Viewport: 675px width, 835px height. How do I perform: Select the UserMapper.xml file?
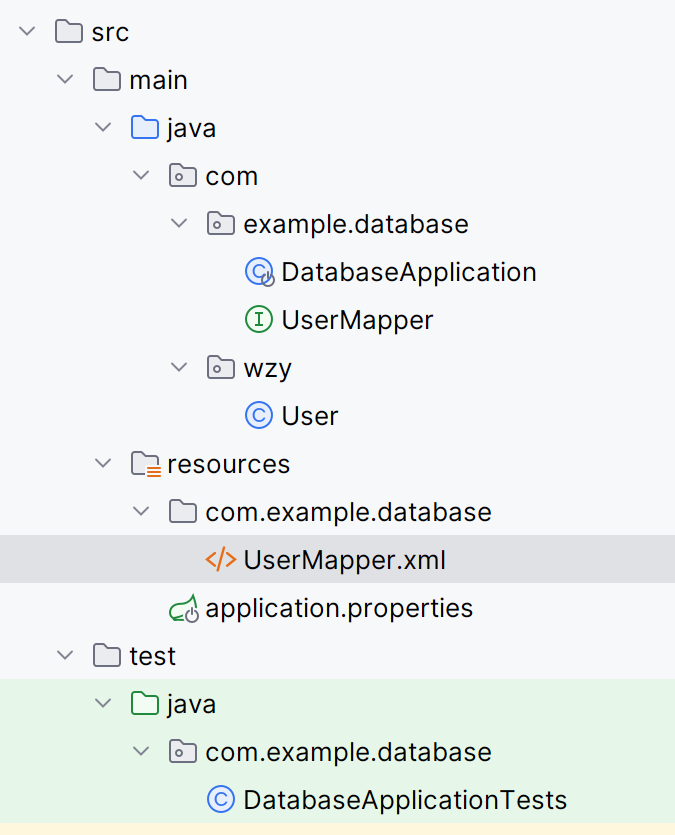[344, 560]
